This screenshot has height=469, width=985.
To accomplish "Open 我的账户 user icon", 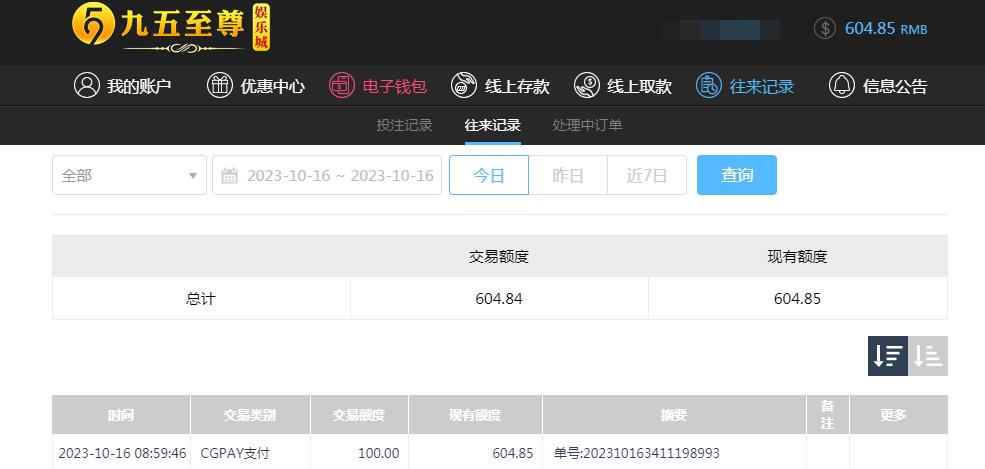I will [x=87, y=85].
